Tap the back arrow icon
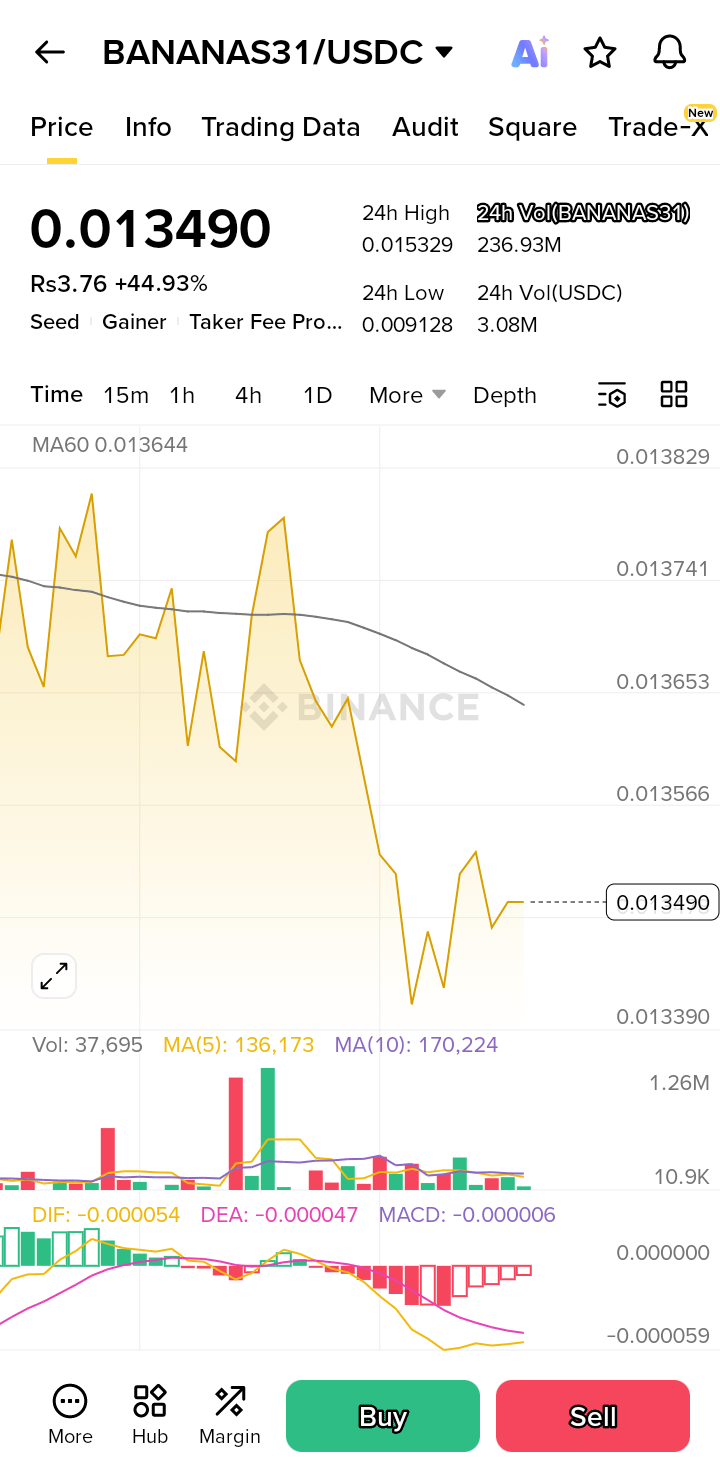 coord(49,53)
